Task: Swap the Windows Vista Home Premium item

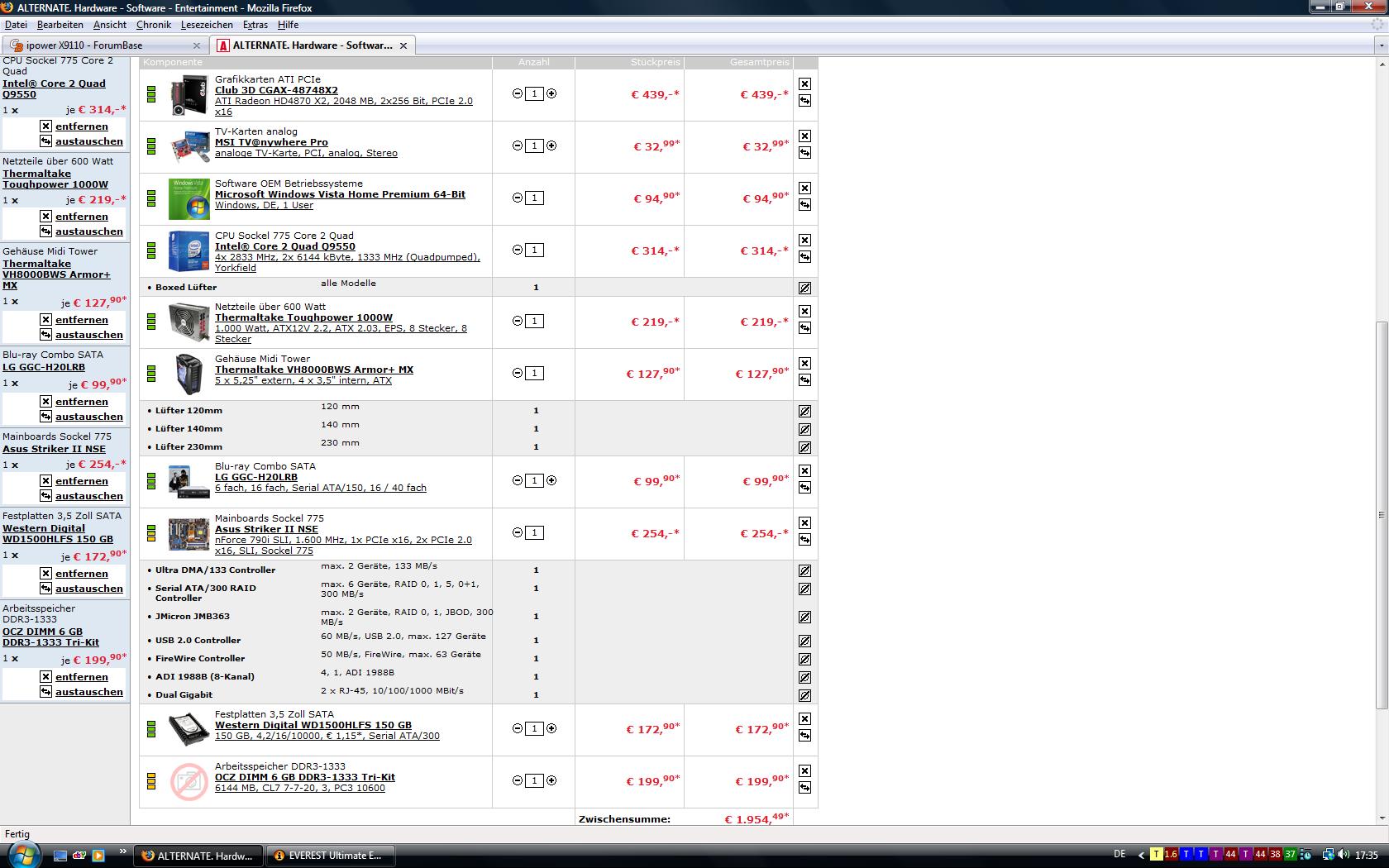Action: pos(804,205)
